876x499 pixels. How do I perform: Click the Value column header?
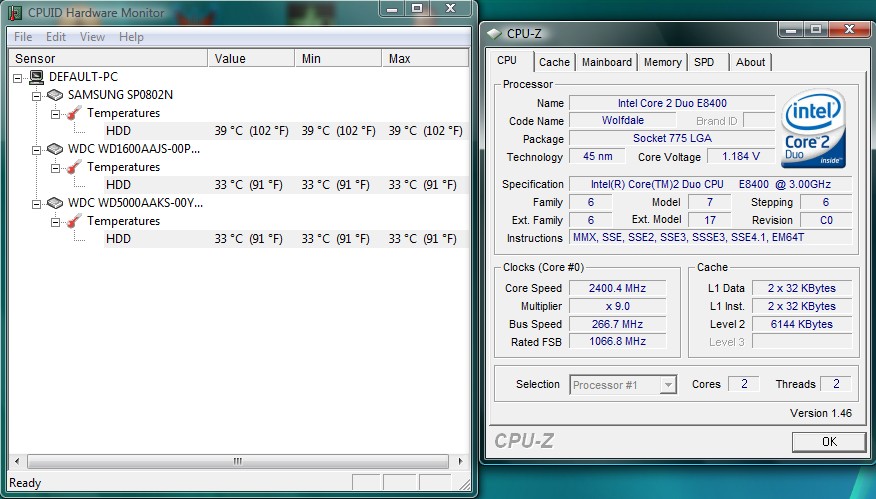[251, 58]
